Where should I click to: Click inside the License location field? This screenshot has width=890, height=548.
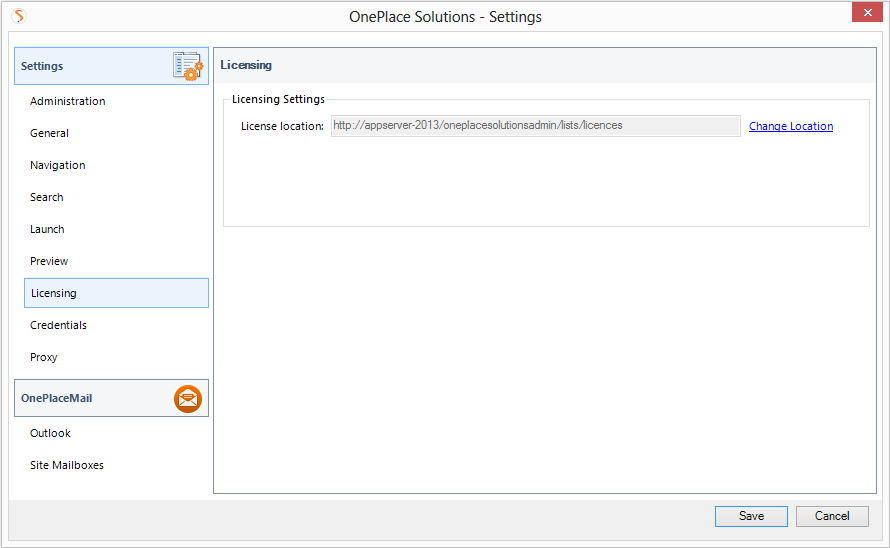(x=535, y=126)
